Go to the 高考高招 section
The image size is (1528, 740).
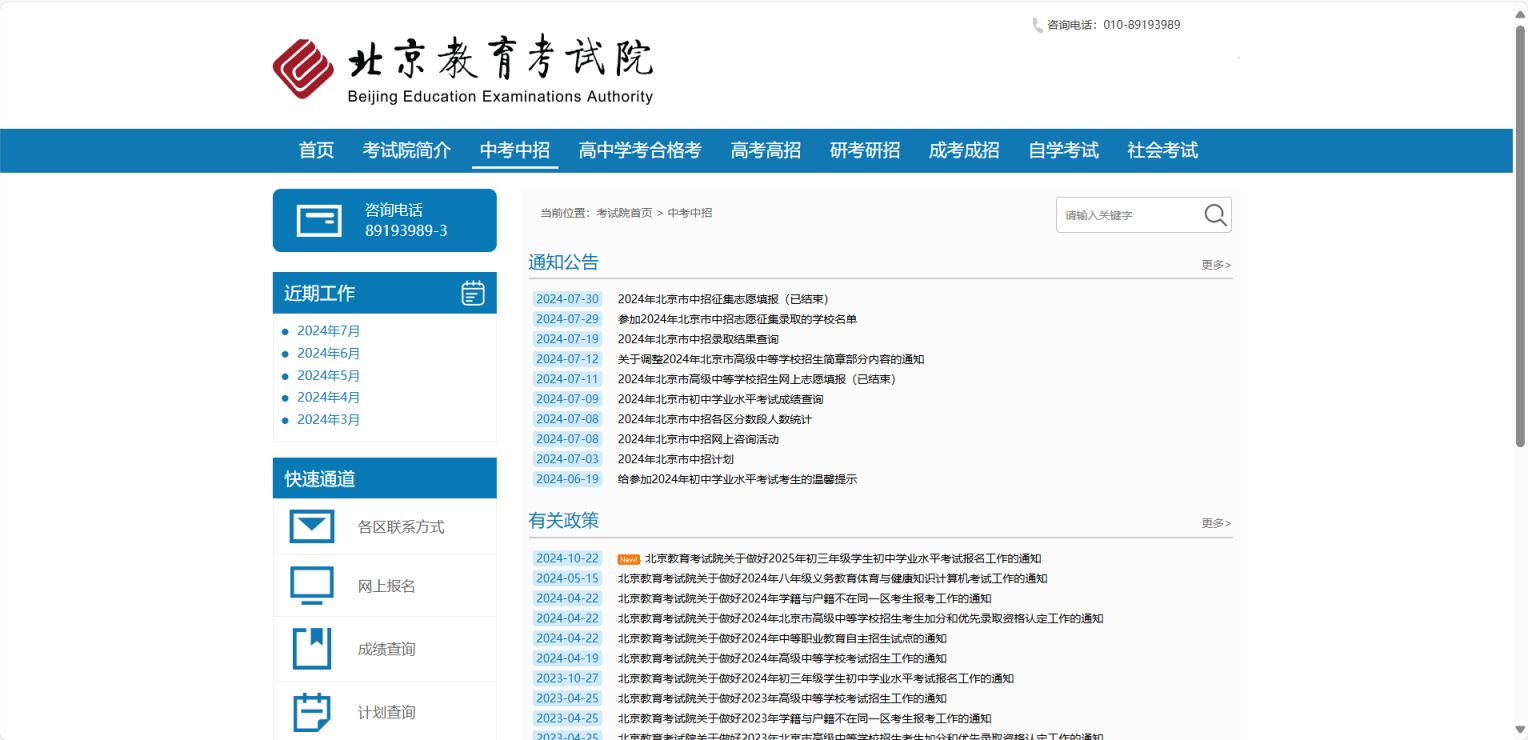[766, 150]
